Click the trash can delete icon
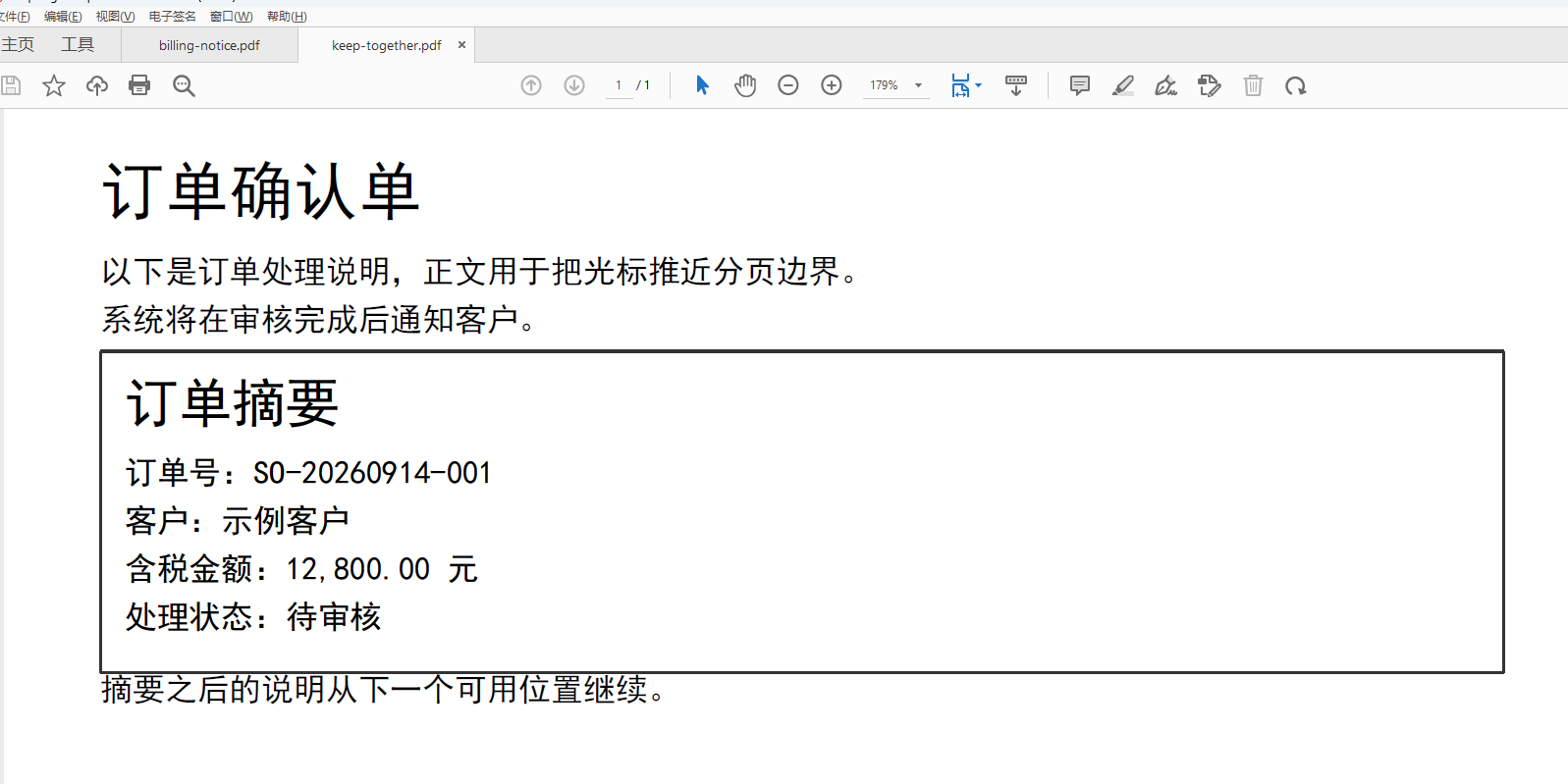The height and width of the screenshot is (784, 1568). coord(1253,85)
